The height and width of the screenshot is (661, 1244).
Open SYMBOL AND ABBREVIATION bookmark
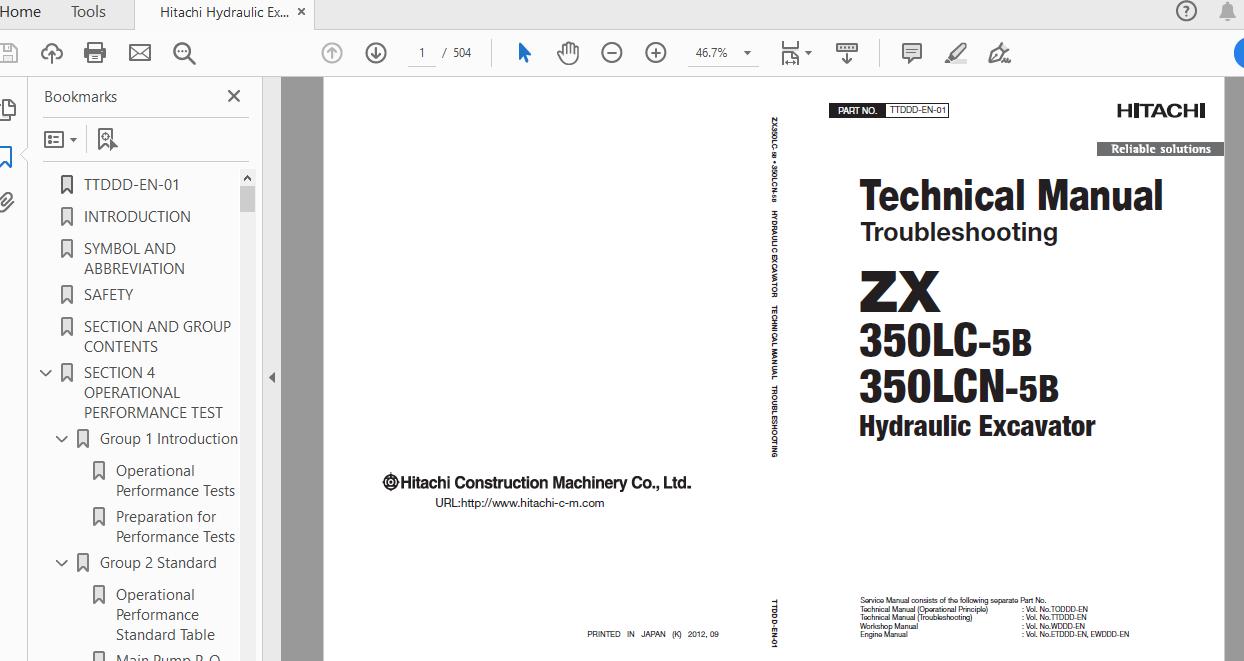coord(134,259)
